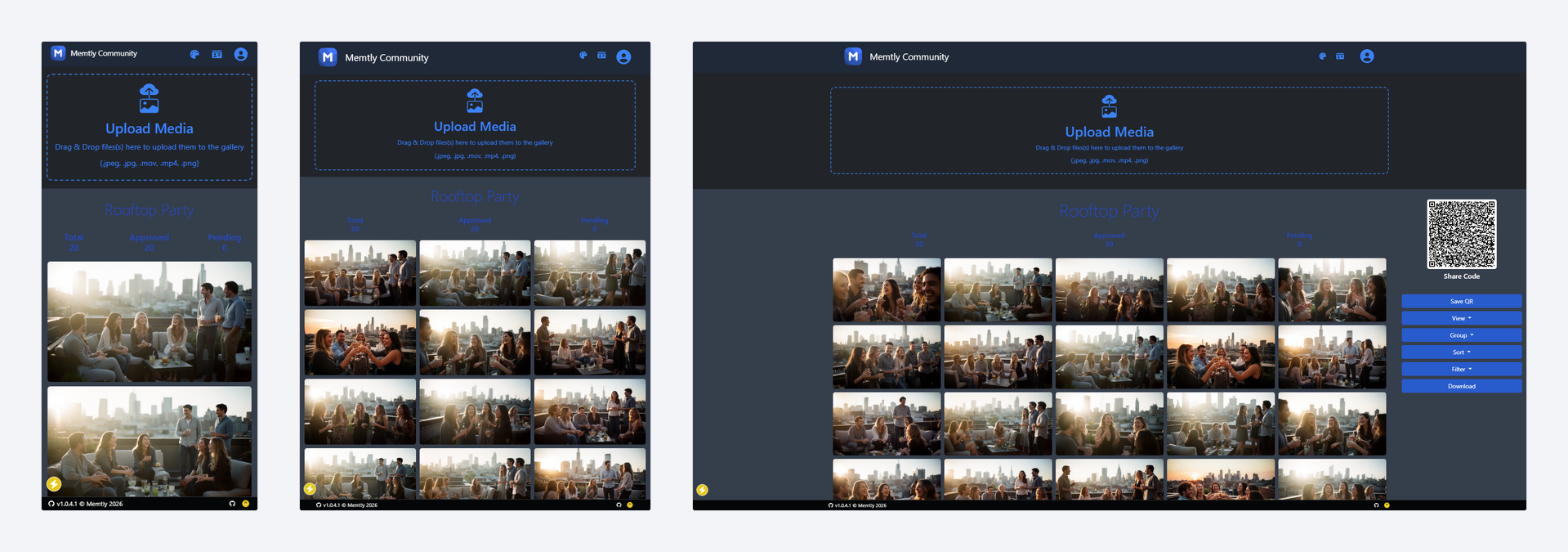Click Rooftop Party title in desktop view
Screen dimensions: 1568x552
coord(1109,211)
